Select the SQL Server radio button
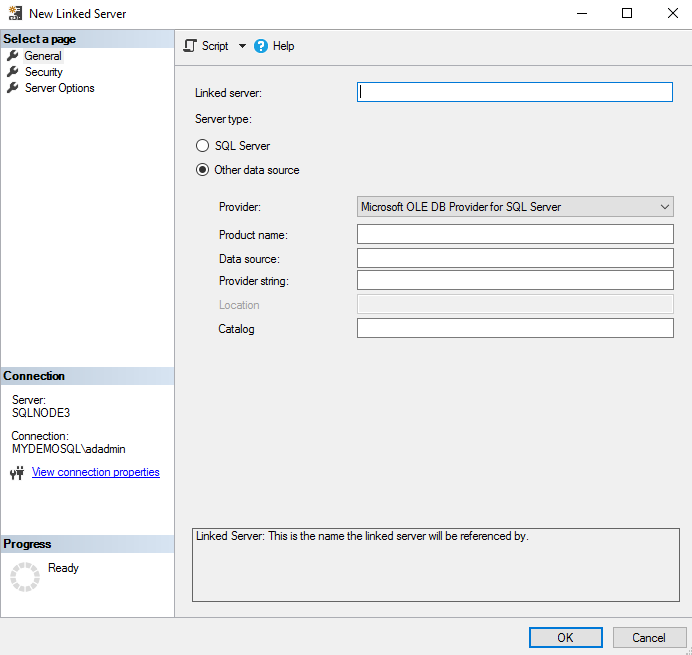Image resolution: width=692 pixels, height=655 pixels. coord(202,146)
